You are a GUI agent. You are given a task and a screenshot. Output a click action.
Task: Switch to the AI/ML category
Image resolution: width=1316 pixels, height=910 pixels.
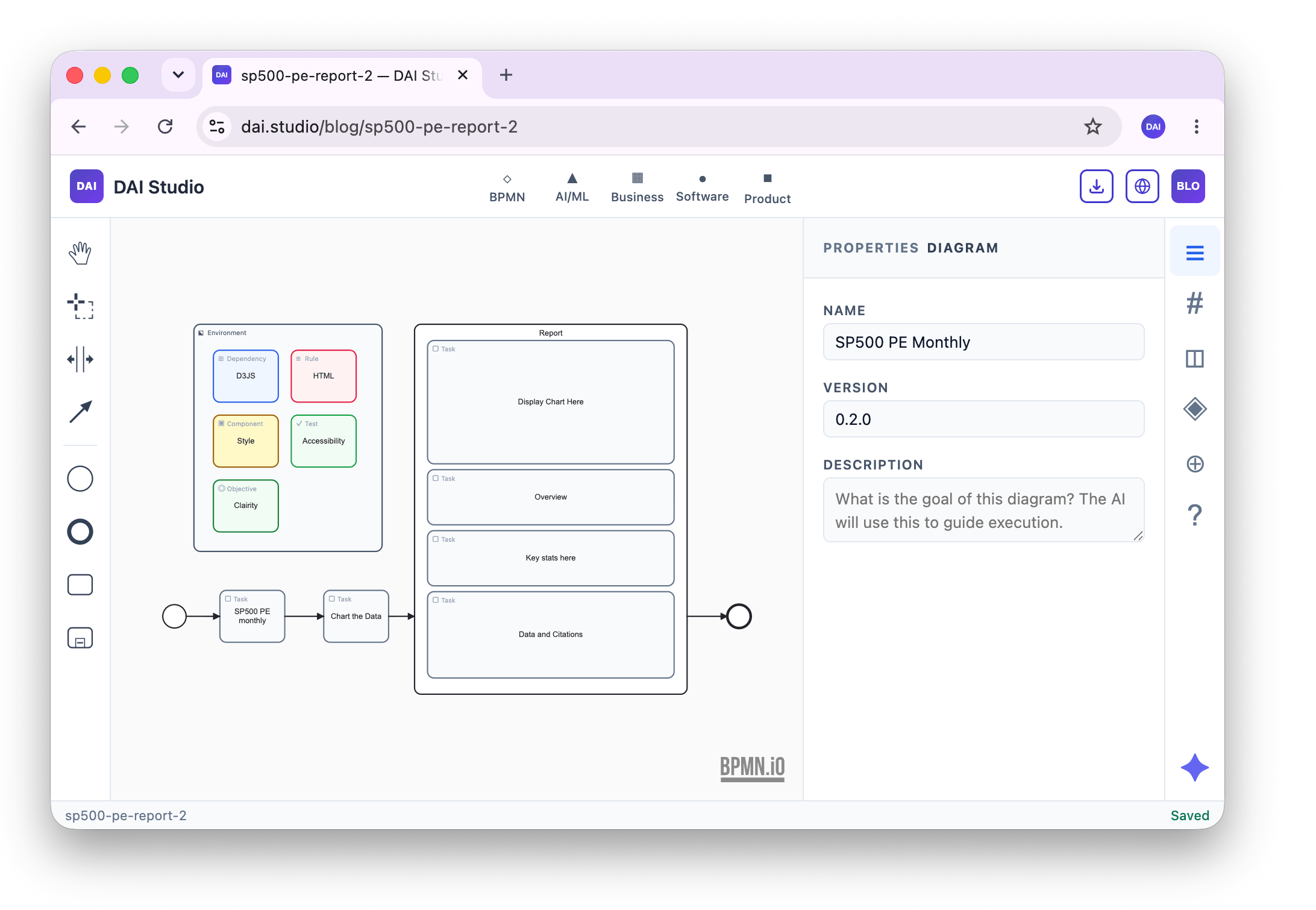[x=572, y=188]
